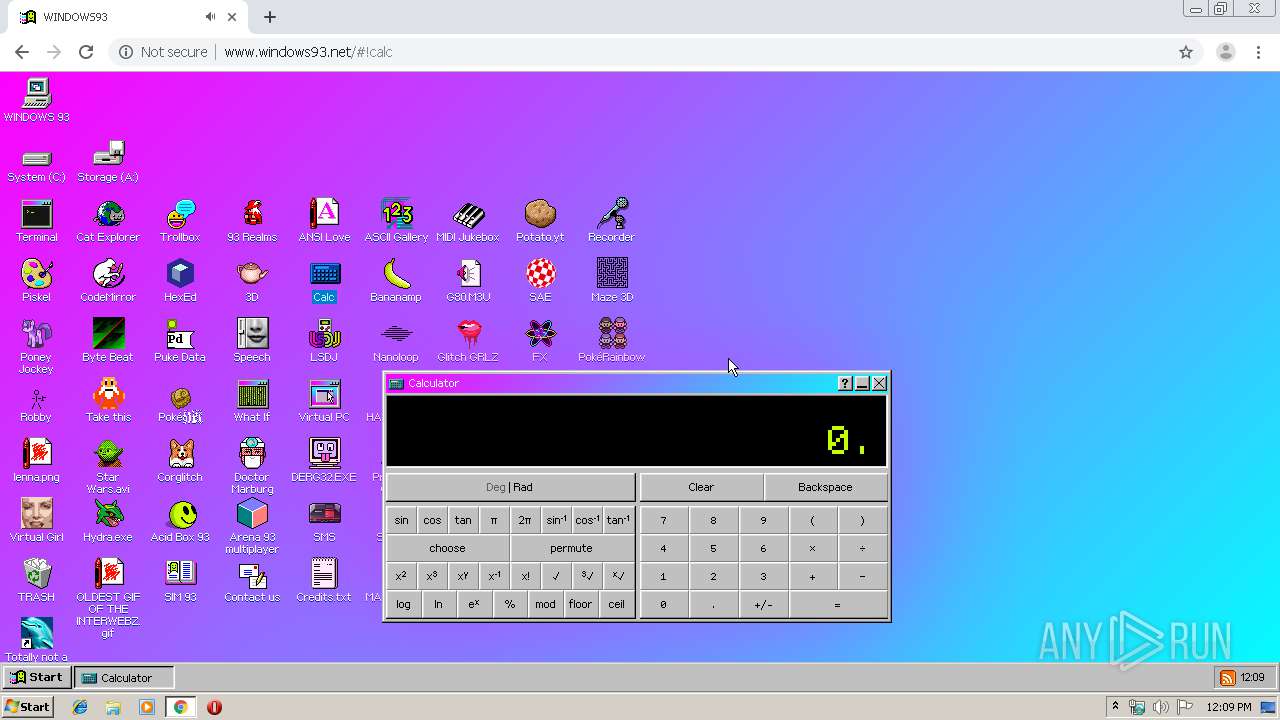1280x720 pixels.
Task: Select the Byte Beat icon
Action: [x=108, y=341]
